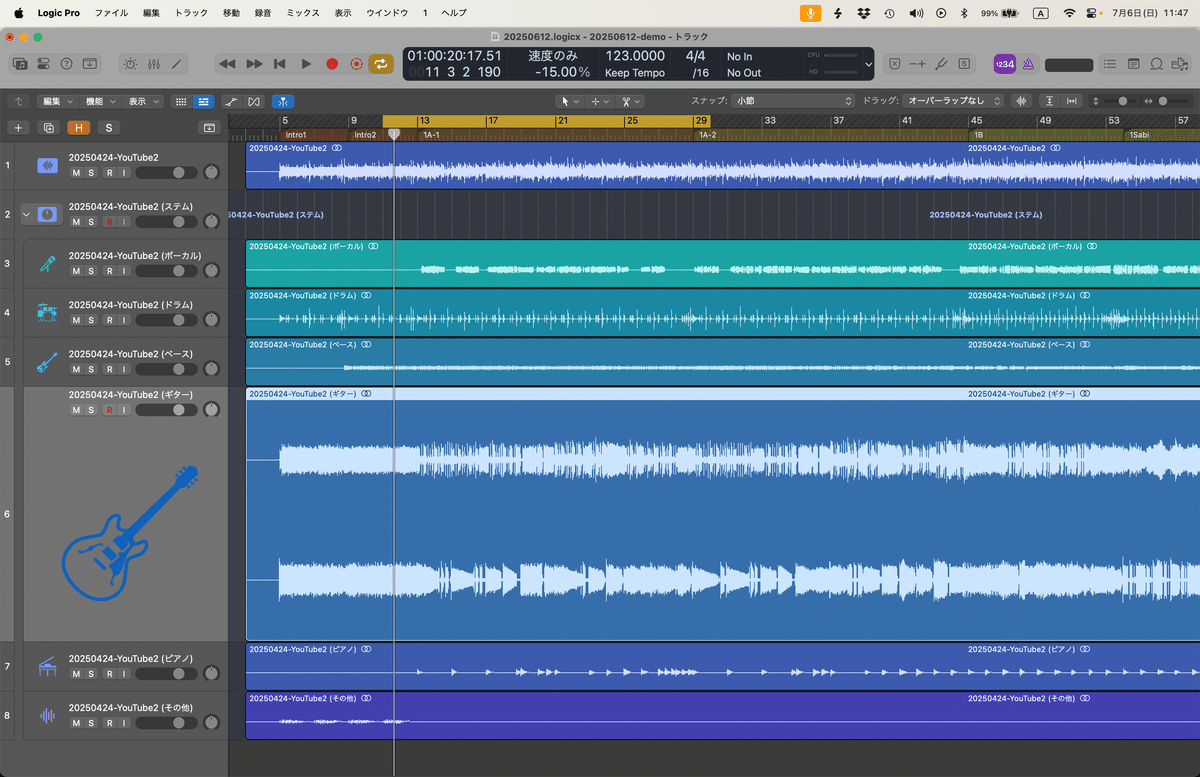
Task: Enable Flex editing mode in the tracks toolbar
Action: coord(284,101)
